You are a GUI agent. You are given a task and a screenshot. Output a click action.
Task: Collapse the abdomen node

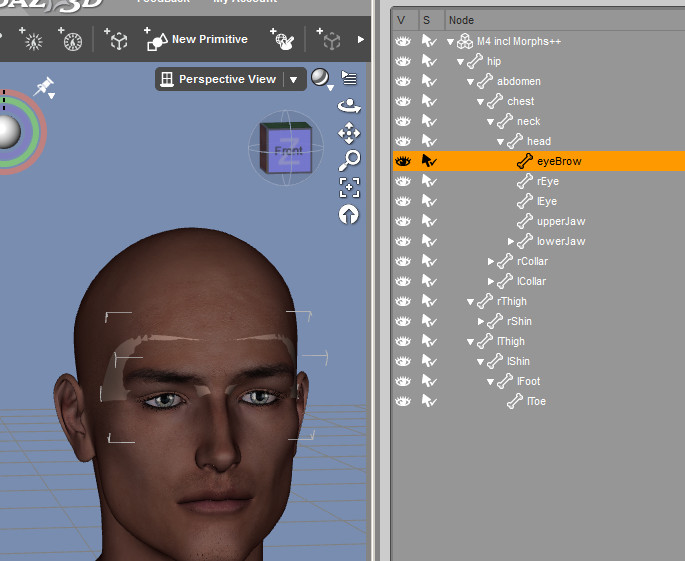coord(470,82)
